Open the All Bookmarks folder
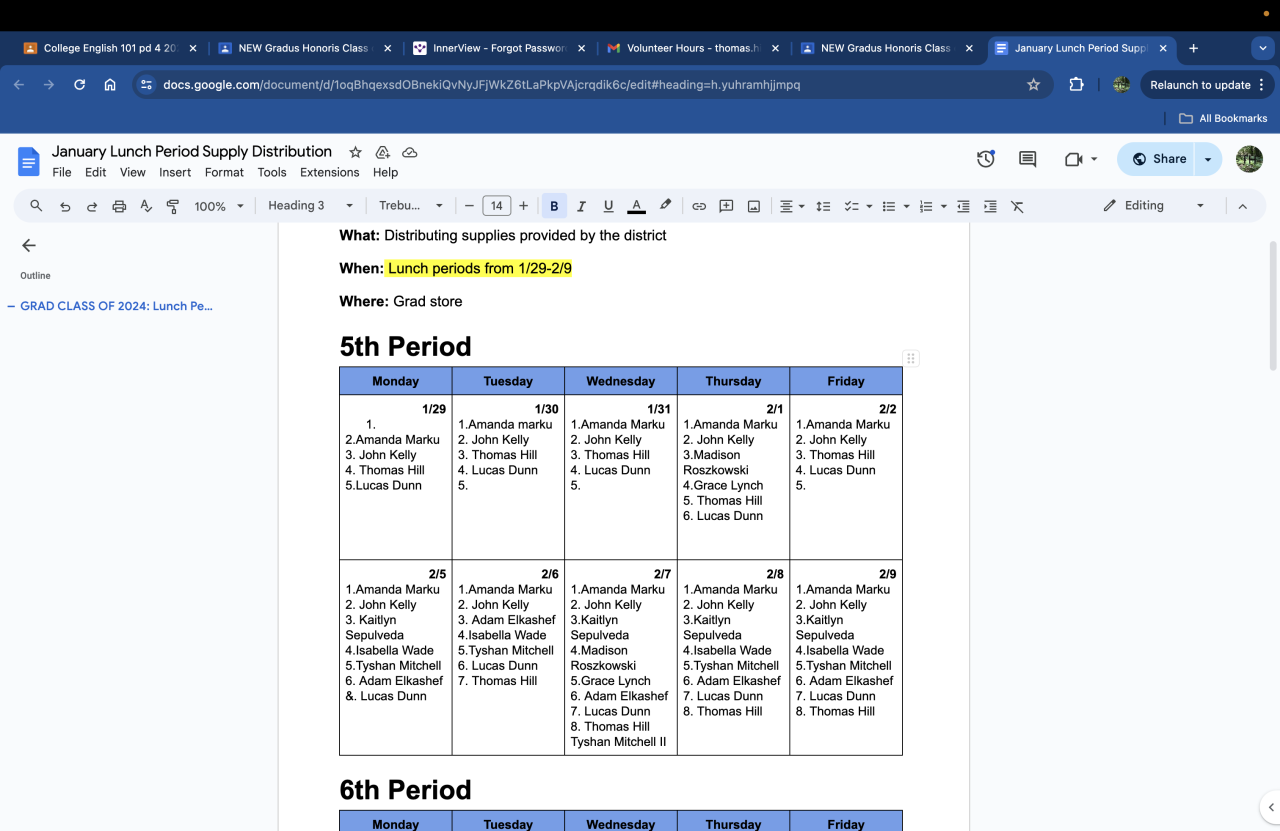1280x831 pixels. (x=1223, y=118)
